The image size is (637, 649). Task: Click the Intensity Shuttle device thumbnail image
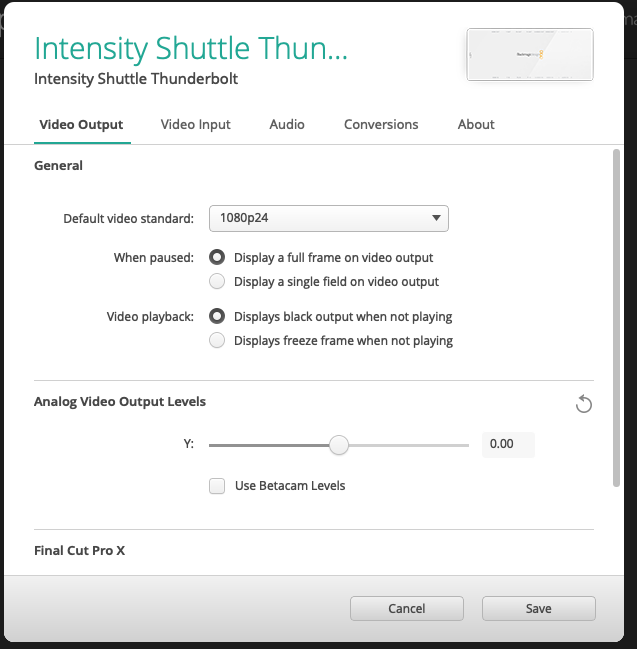[530, 54]
